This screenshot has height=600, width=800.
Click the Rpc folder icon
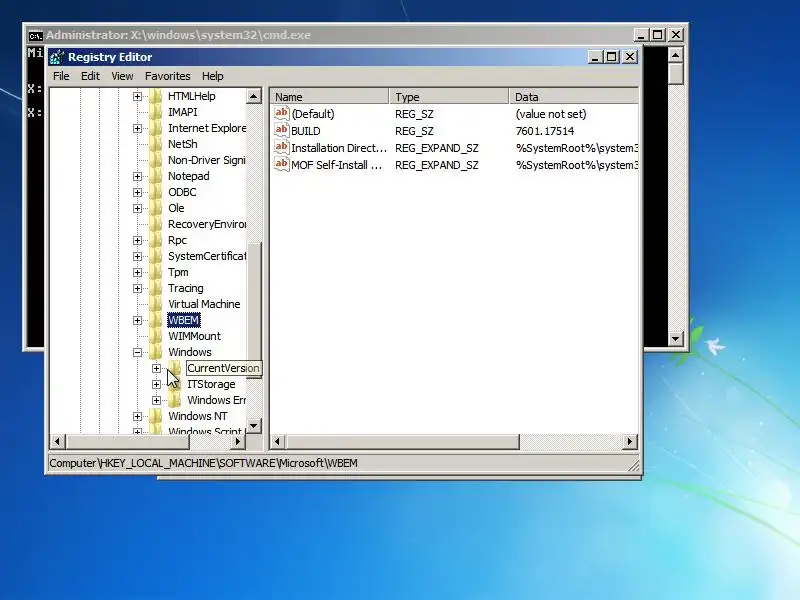tap(156, 240)
